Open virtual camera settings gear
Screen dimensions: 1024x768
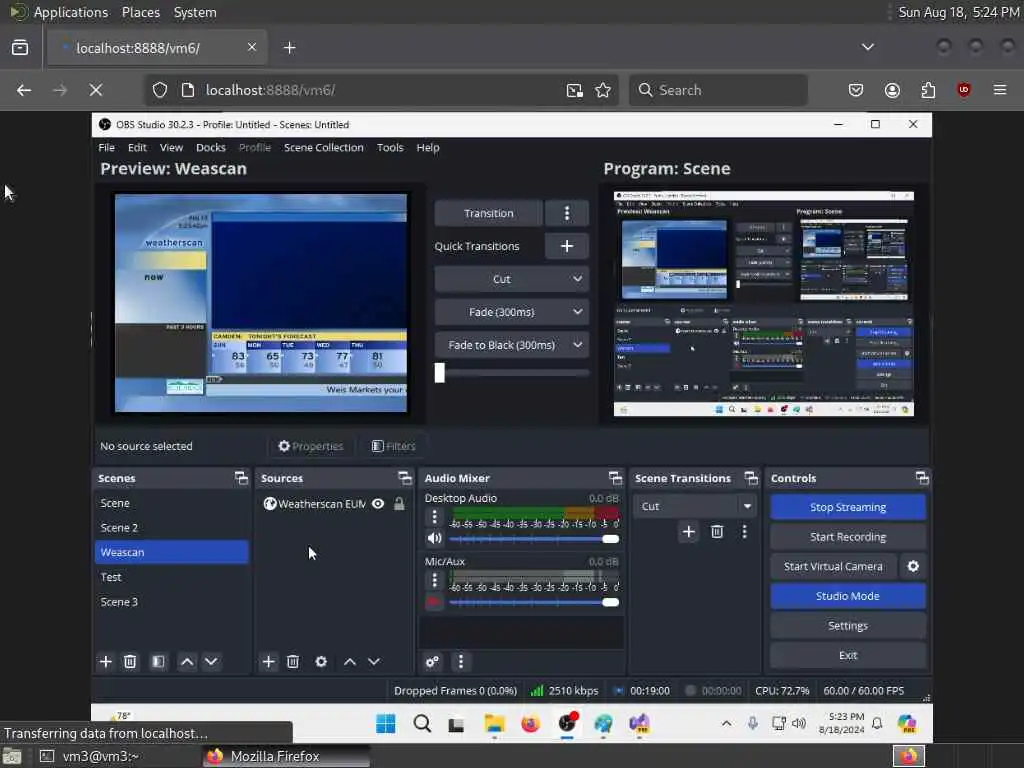913,566
